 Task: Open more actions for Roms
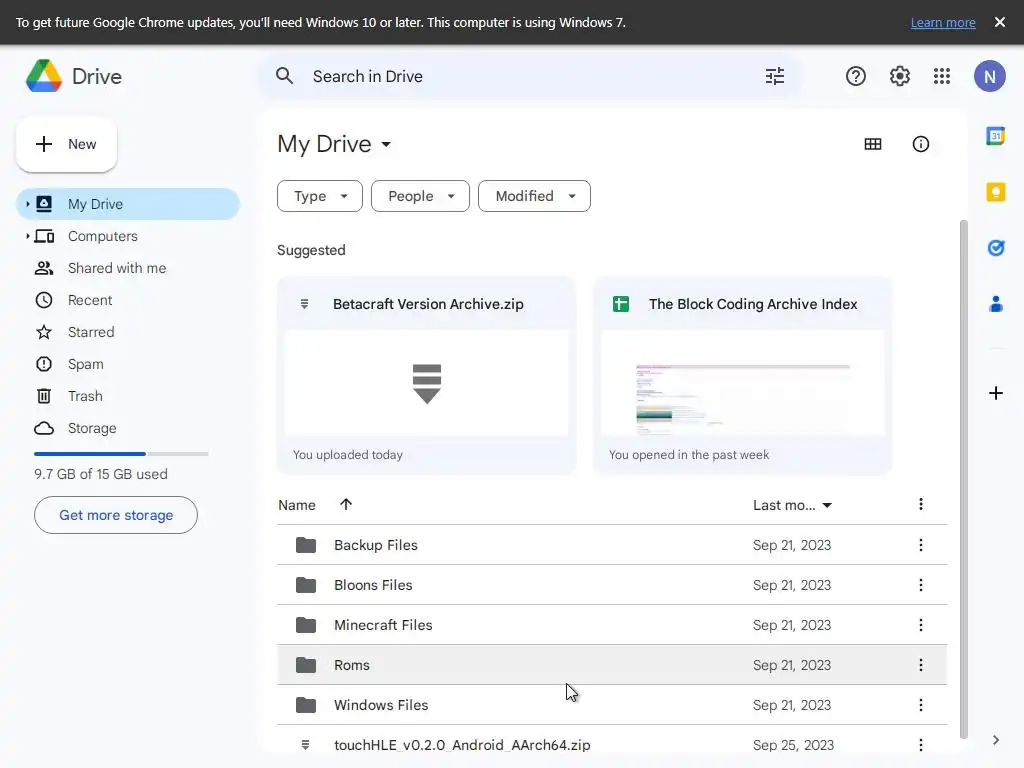click(920, 665)
